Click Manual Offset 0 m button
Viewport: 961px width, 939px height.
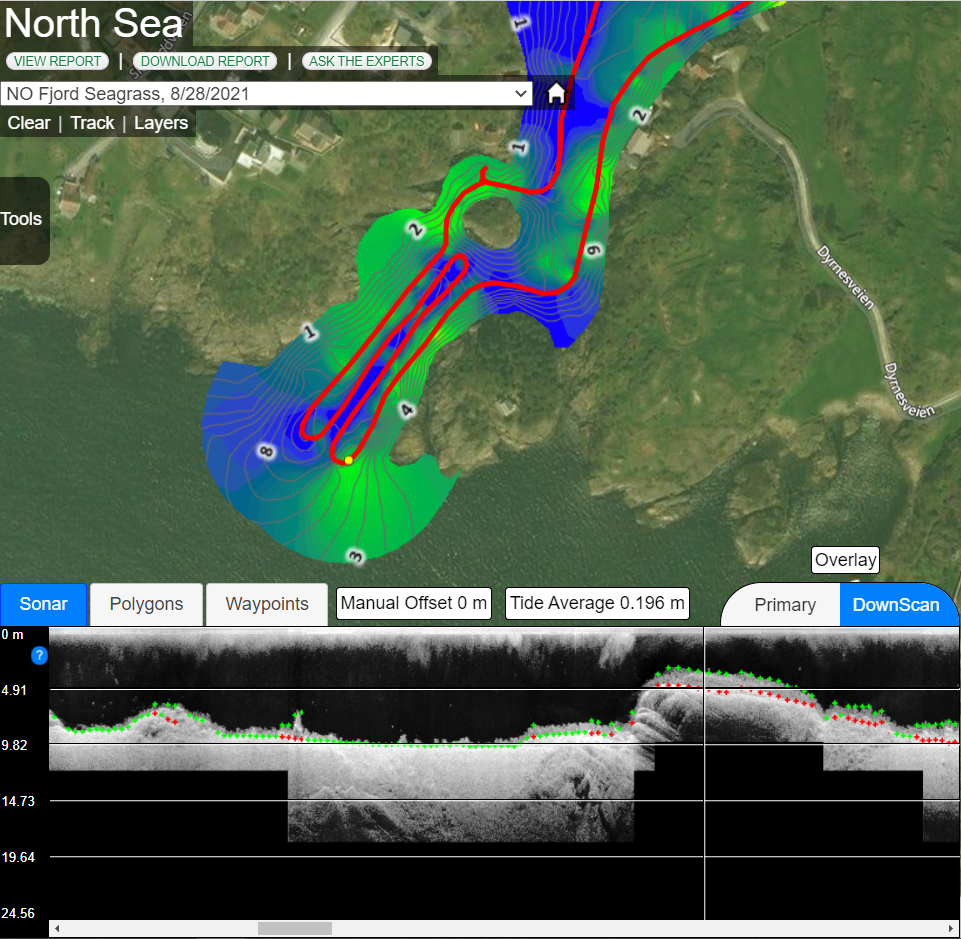coord(414,603)
